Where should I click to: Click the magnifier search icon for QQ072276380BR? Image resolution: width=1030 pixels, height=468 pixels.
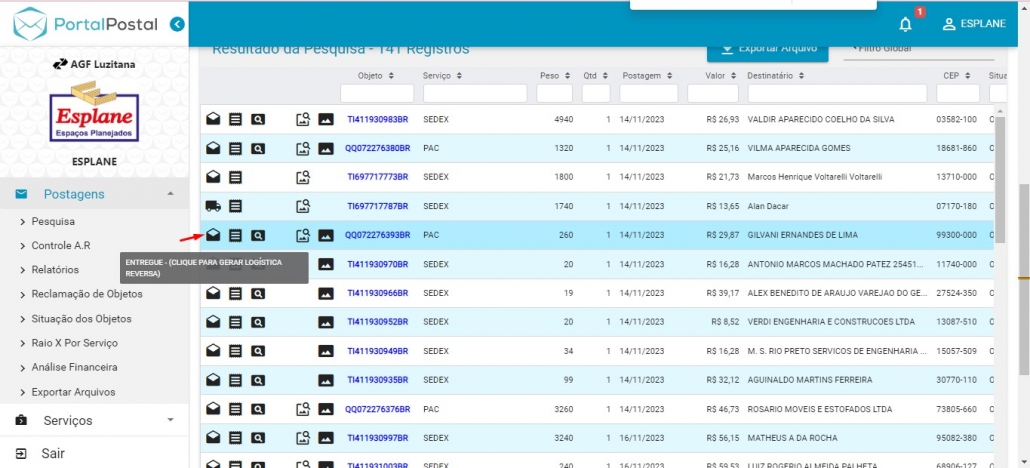[258, 149]
